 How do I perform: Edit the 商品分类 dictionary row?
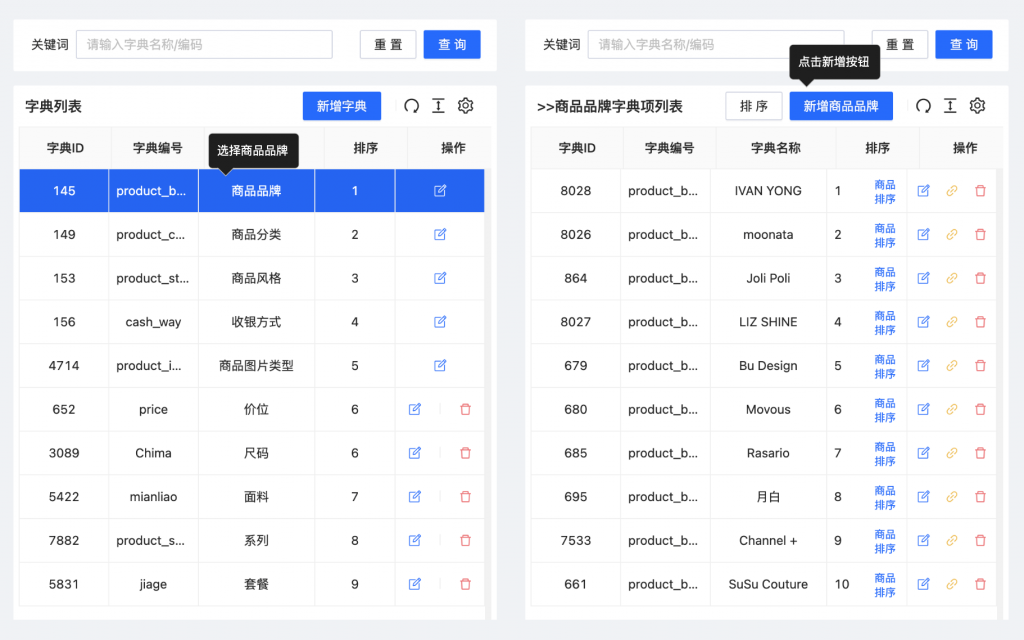[440, 234]
